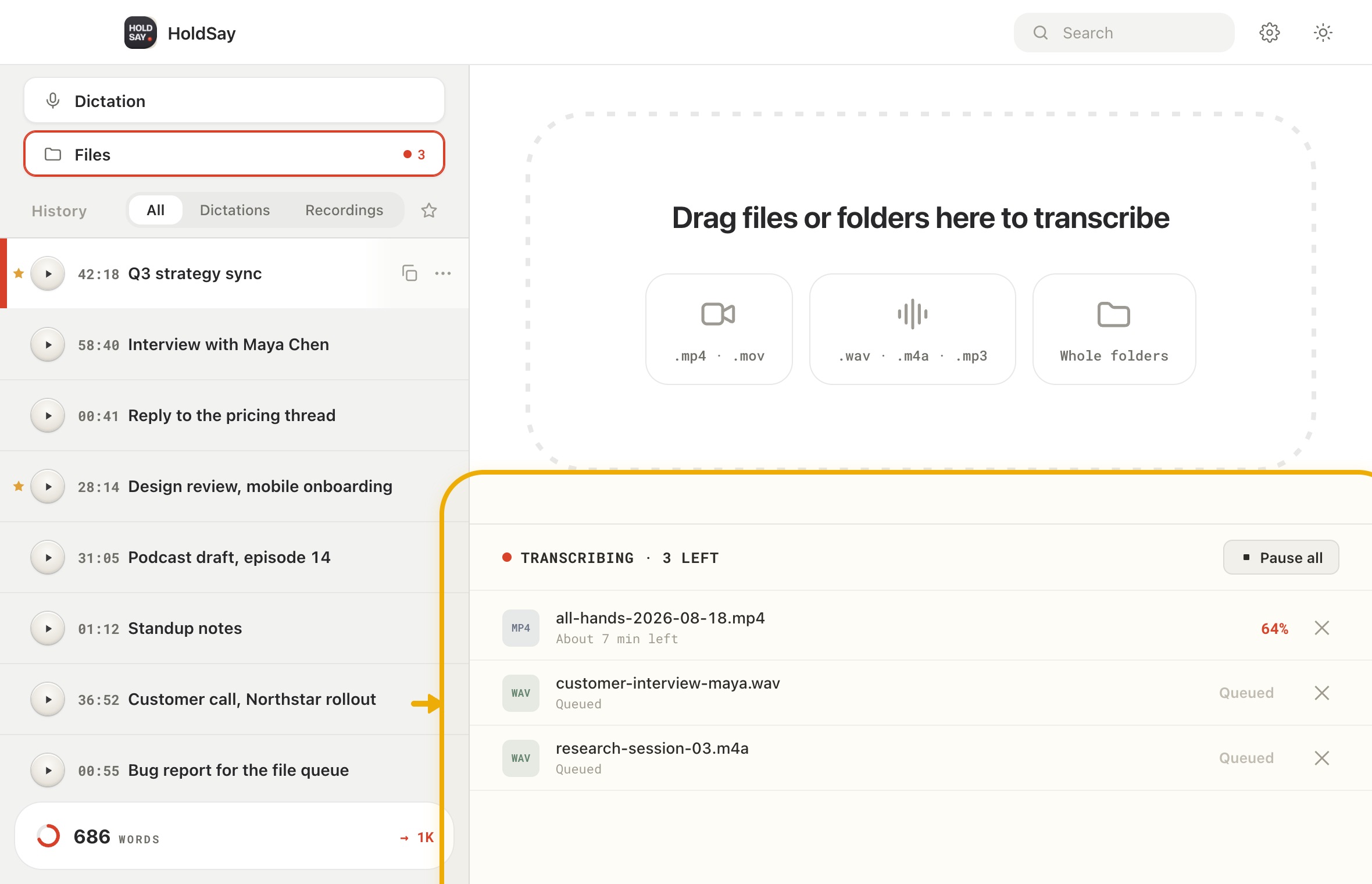Screen dimensions: 1372x884
Task: Select the Recordings history filter
Action: coord(344,210)
